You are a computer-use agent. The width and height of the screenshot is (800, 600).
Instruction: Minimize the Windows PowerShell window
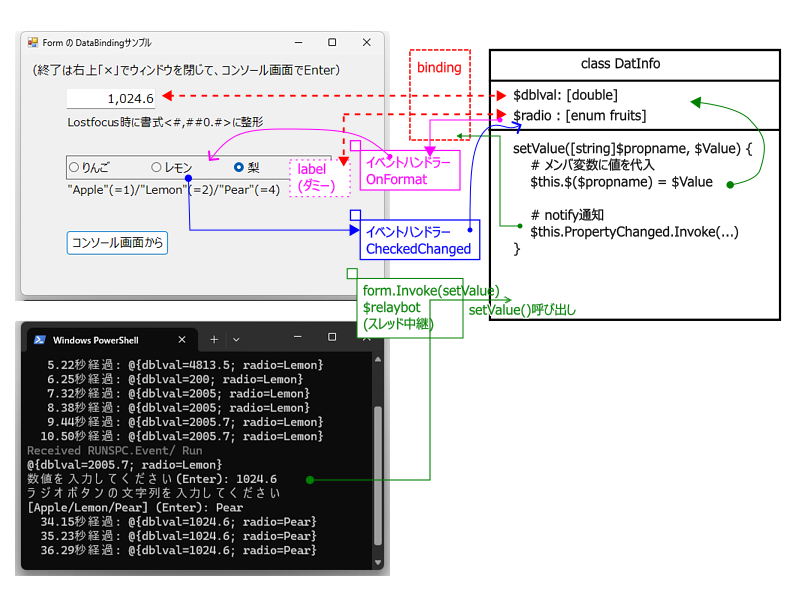(x=298, y=337)
